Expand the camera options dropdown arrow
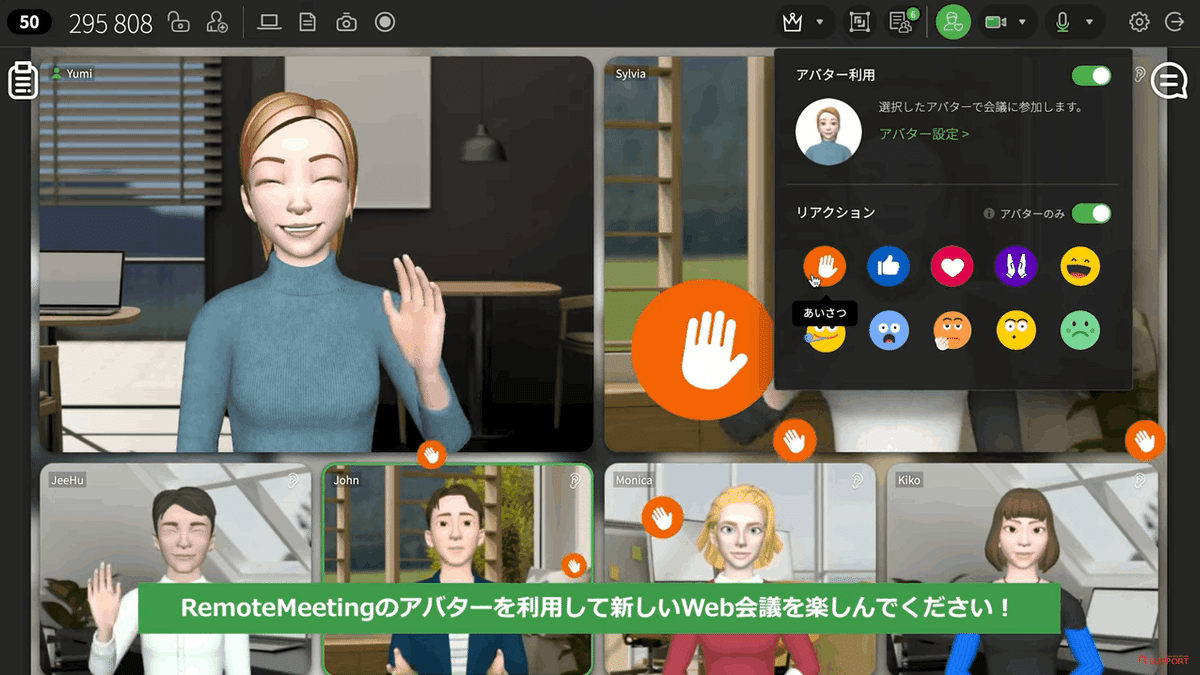1200x675 pixels. pos(1022,22)
